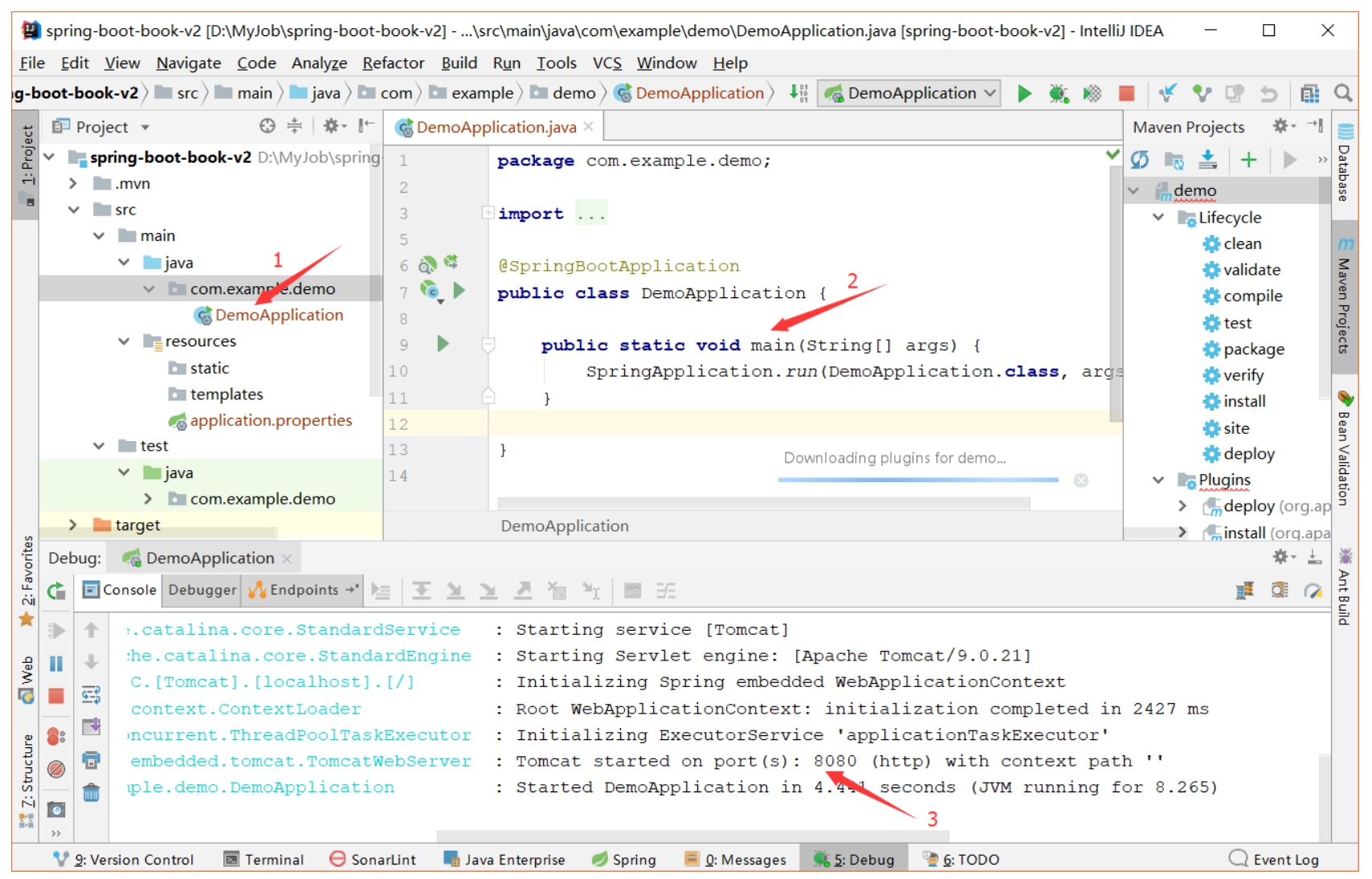Viewport: 1372px width, 879px height.
Task: Click the Search Everywhere magnifier icon
Action: (1342, 94)
